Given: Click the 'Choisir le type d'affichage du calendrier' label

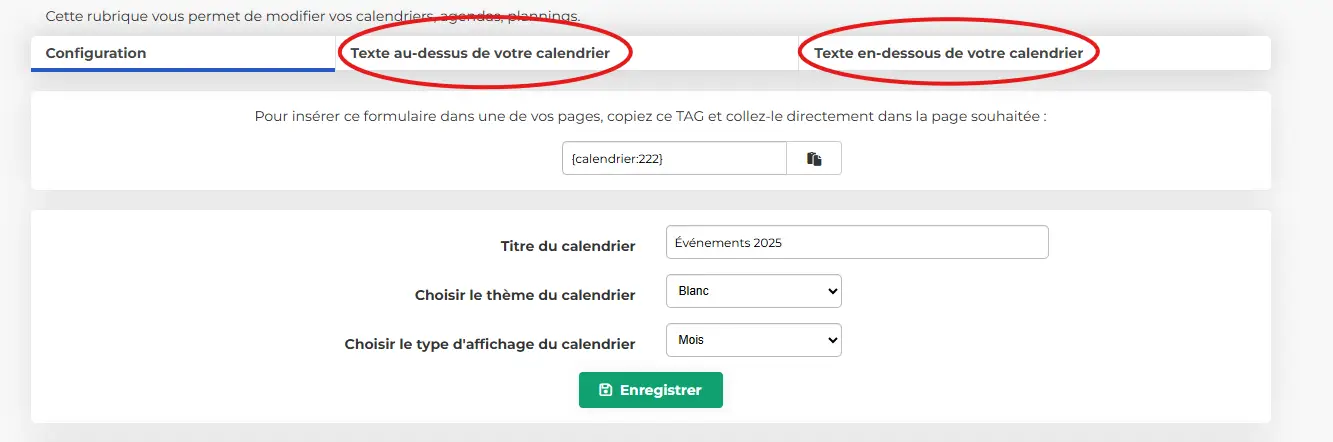Looking at the screenshot, I should coord(490,344).
